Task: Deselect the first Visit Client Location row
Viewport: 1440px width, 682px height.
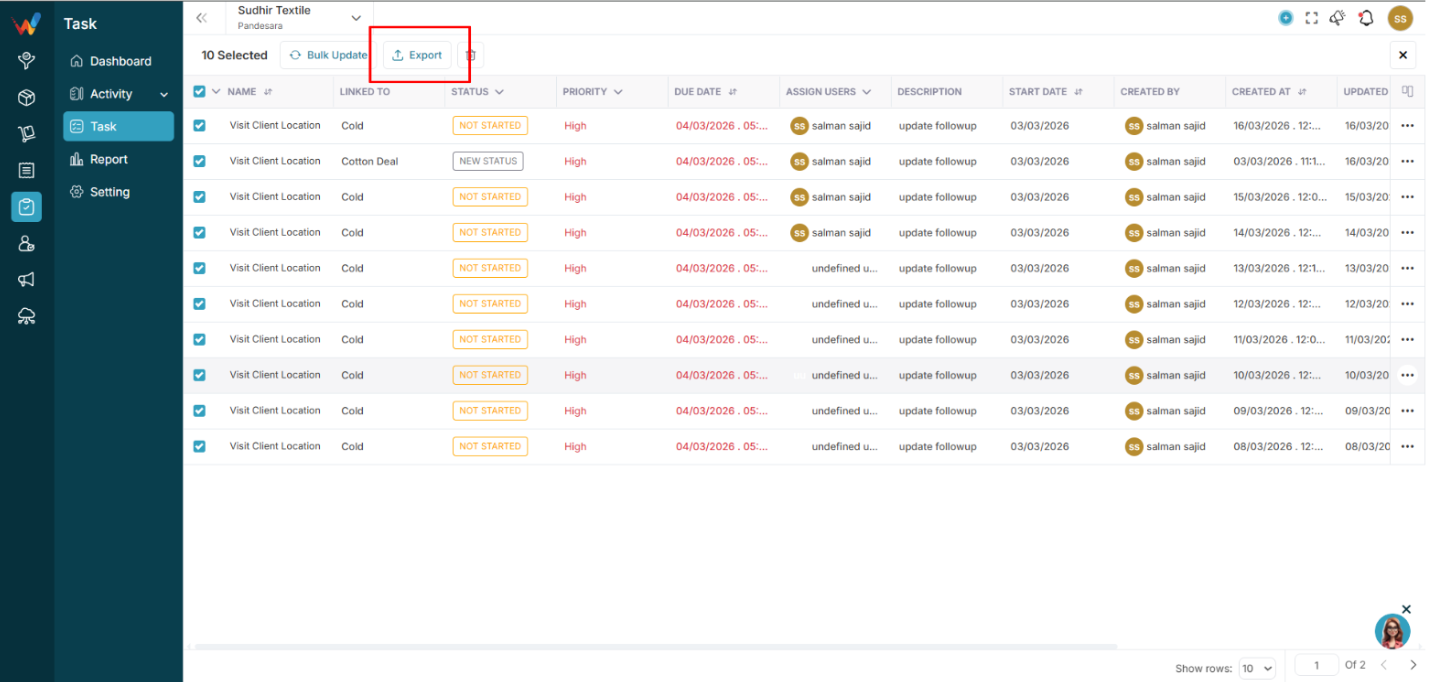Action: pos(199,125)
